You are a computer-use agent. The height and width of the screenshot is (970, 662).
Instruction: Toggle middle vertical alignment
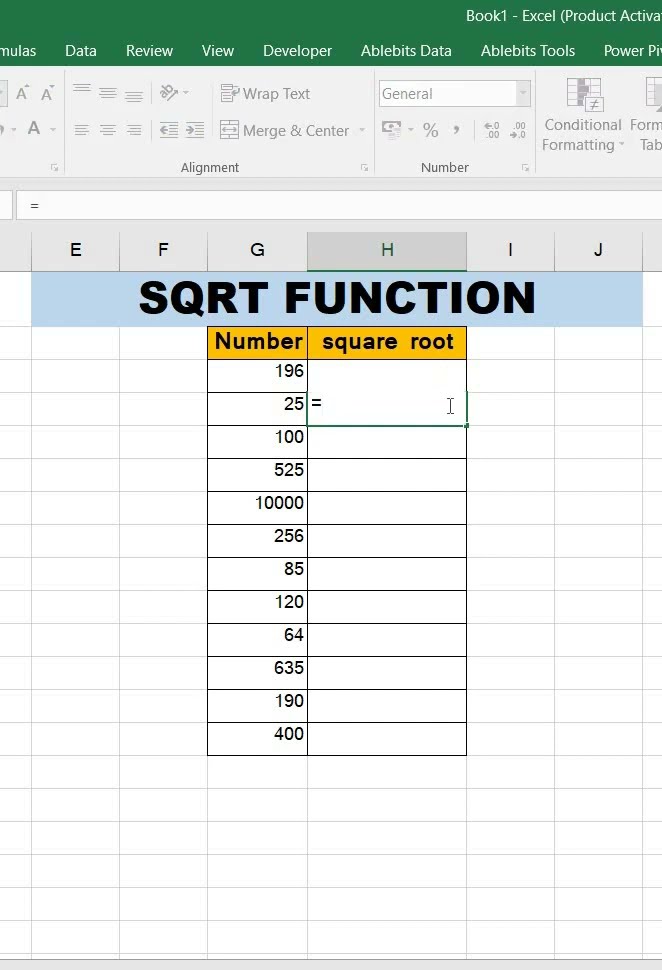[x=107, y=93]
